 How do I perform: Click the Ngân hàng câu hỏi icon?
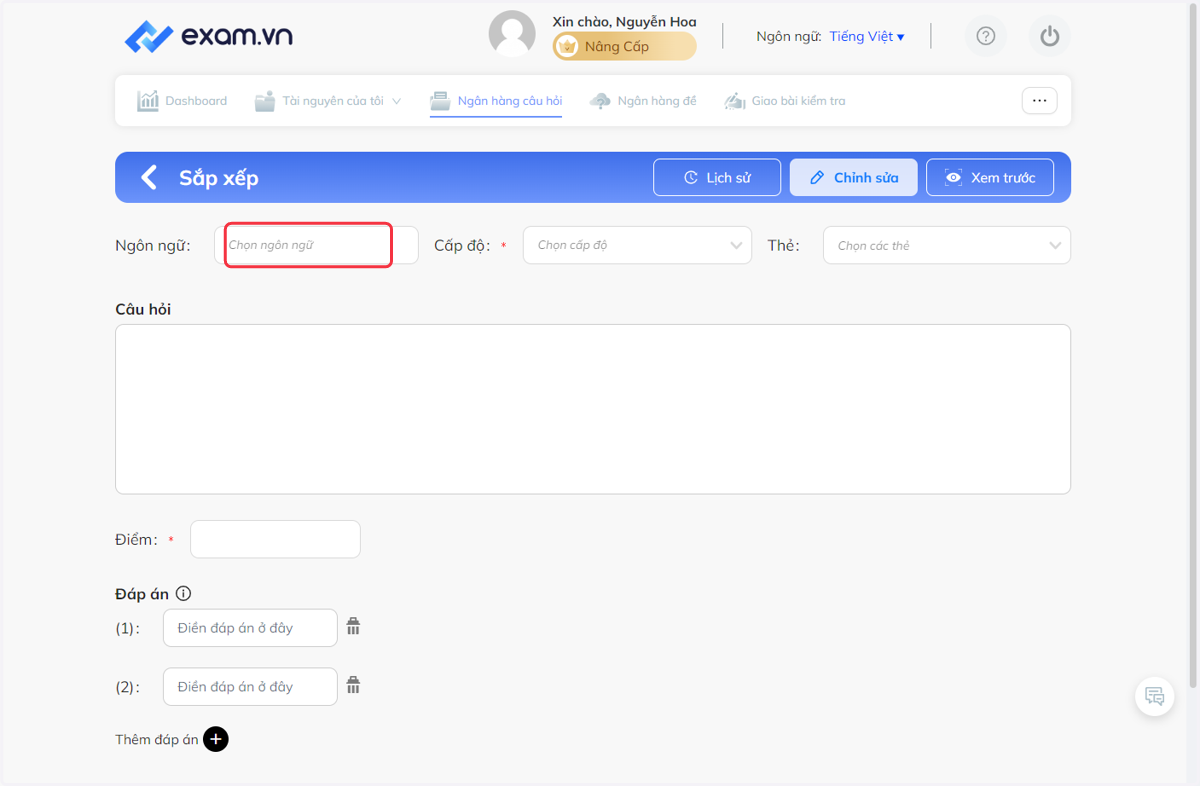[440, 101]
